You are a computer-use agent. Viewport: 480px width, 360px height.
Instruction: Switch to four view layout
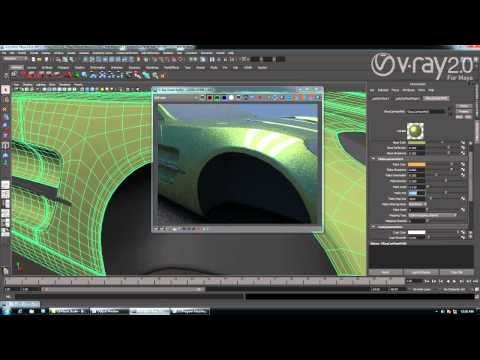click(x=5, y=194)
